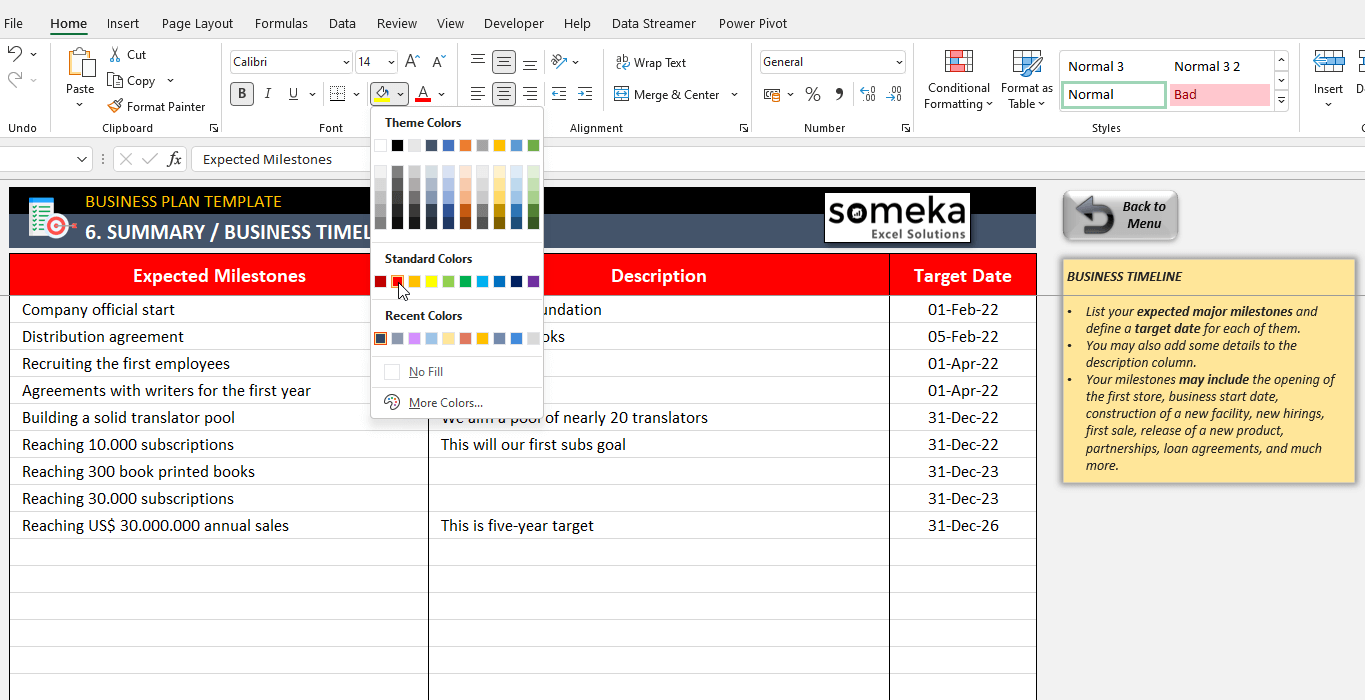Expand the Merge & Center dropdown arrow
Screen dimensions: 1365x700
[735, 94]
